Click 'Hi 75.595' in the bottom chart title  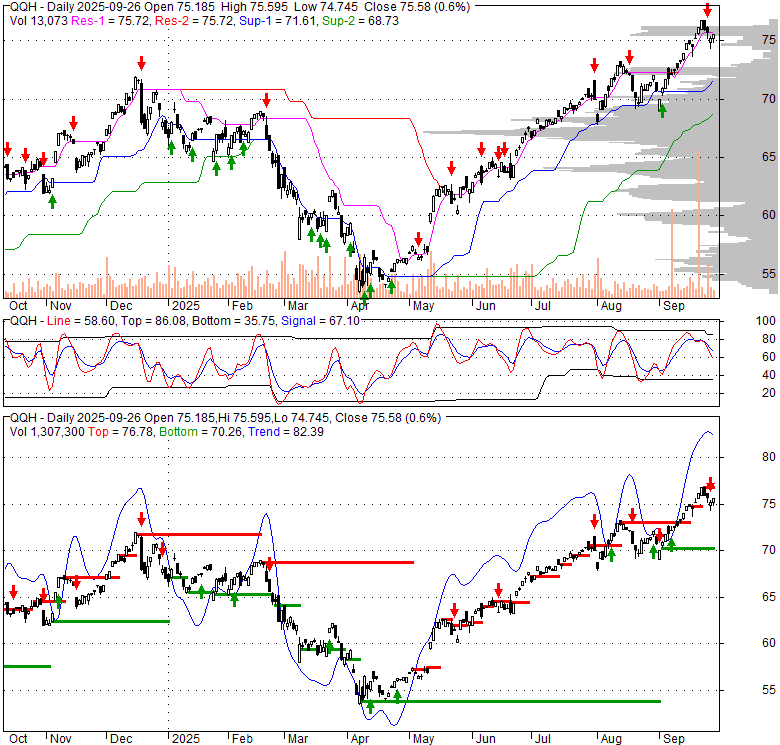click(x=245, y=418)
